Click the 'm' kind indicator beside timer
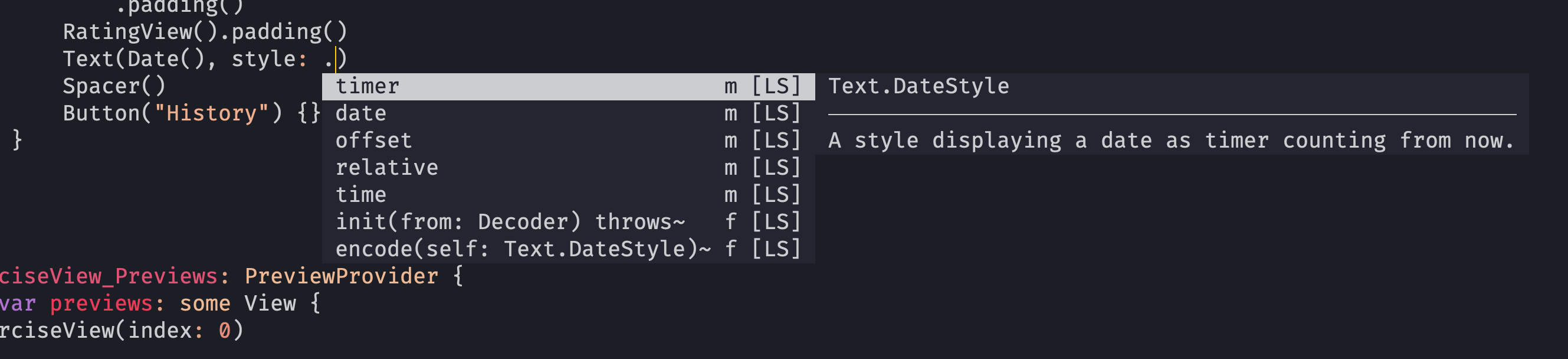Image resolution: width=1568 pixels, height=359 pixels. 730,87
